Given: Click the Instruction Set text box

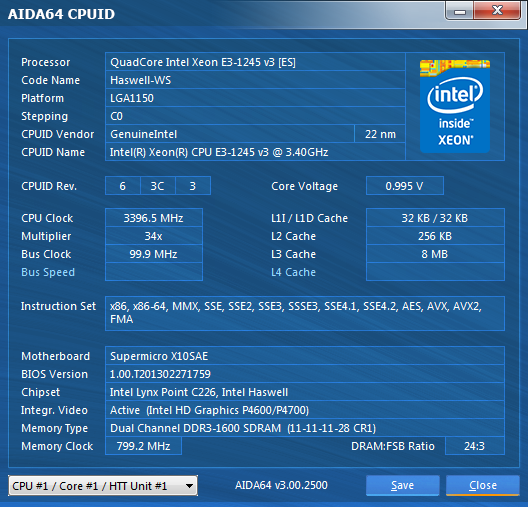Looking at the screenshot, I should 305,313.
